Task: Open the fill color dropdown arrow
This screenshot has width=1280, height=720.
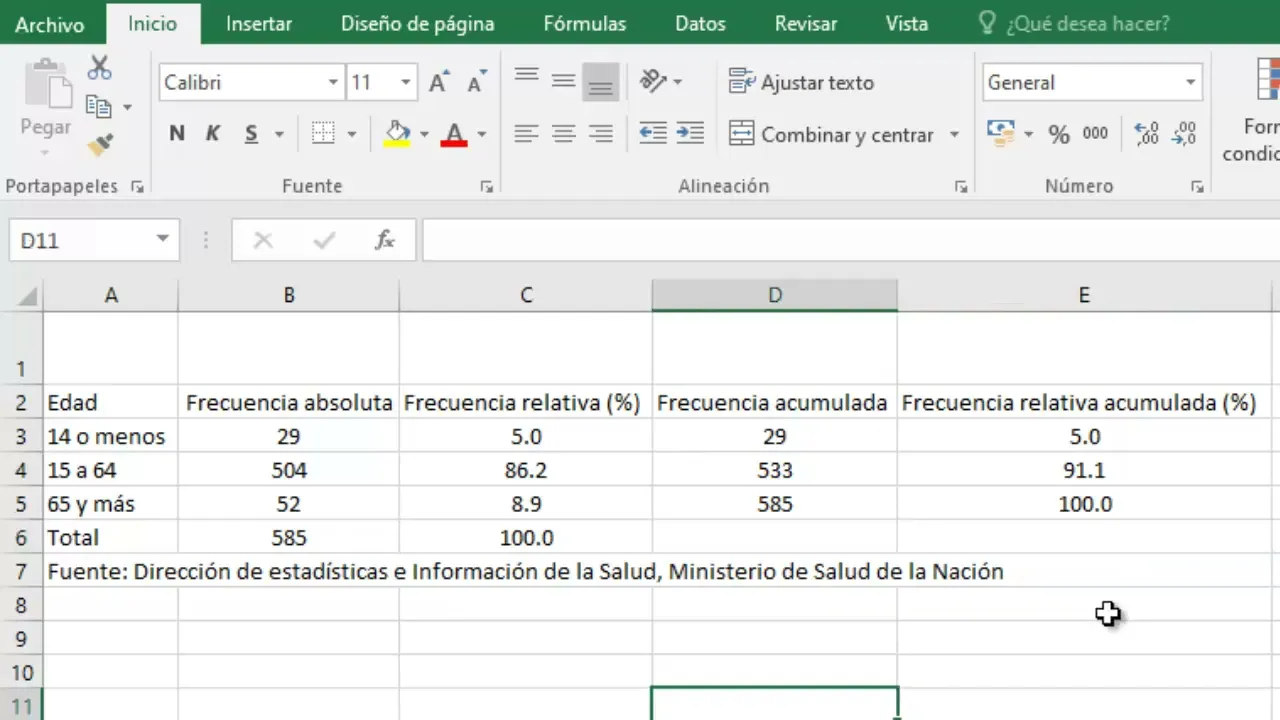Action: coord(424,134)
